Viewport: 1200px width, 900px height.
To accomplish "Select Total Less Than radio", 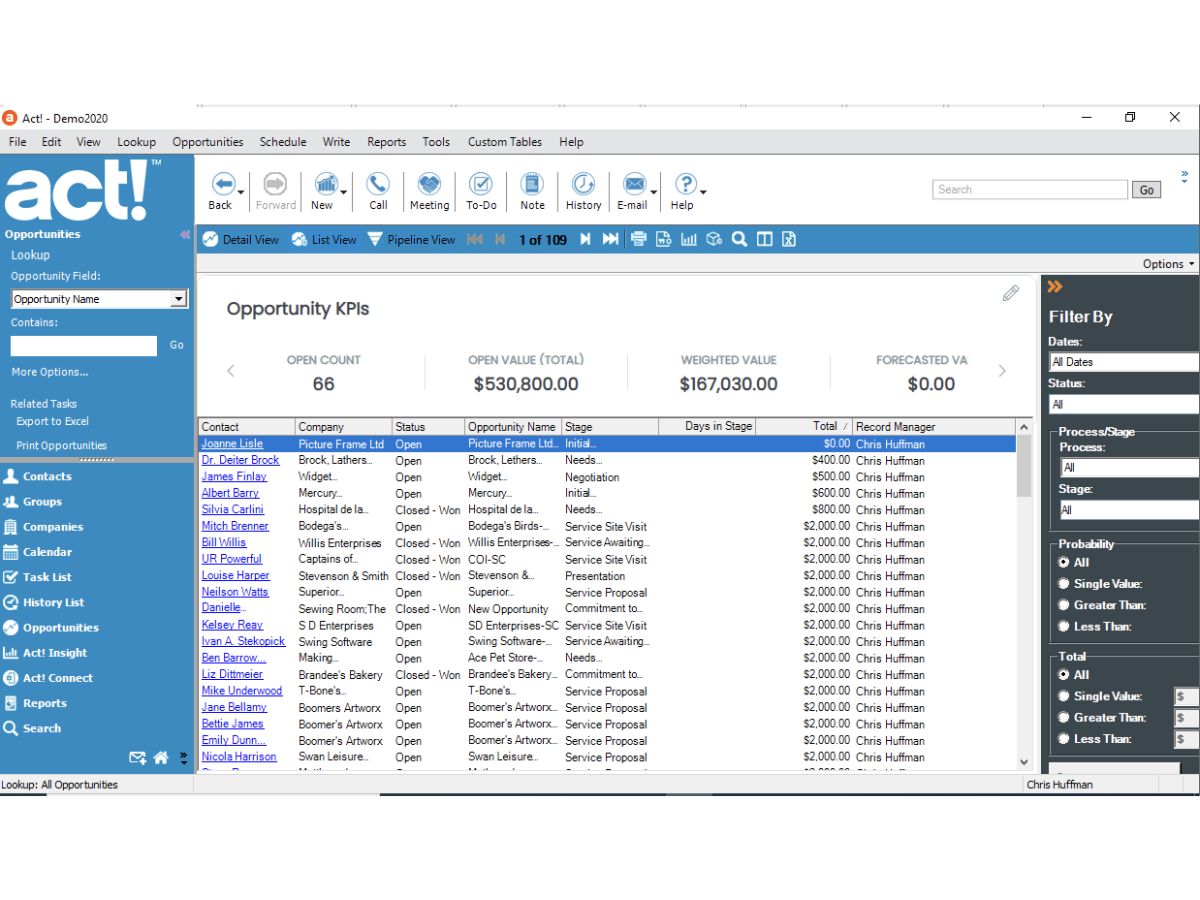I will tap(1063, 738).
